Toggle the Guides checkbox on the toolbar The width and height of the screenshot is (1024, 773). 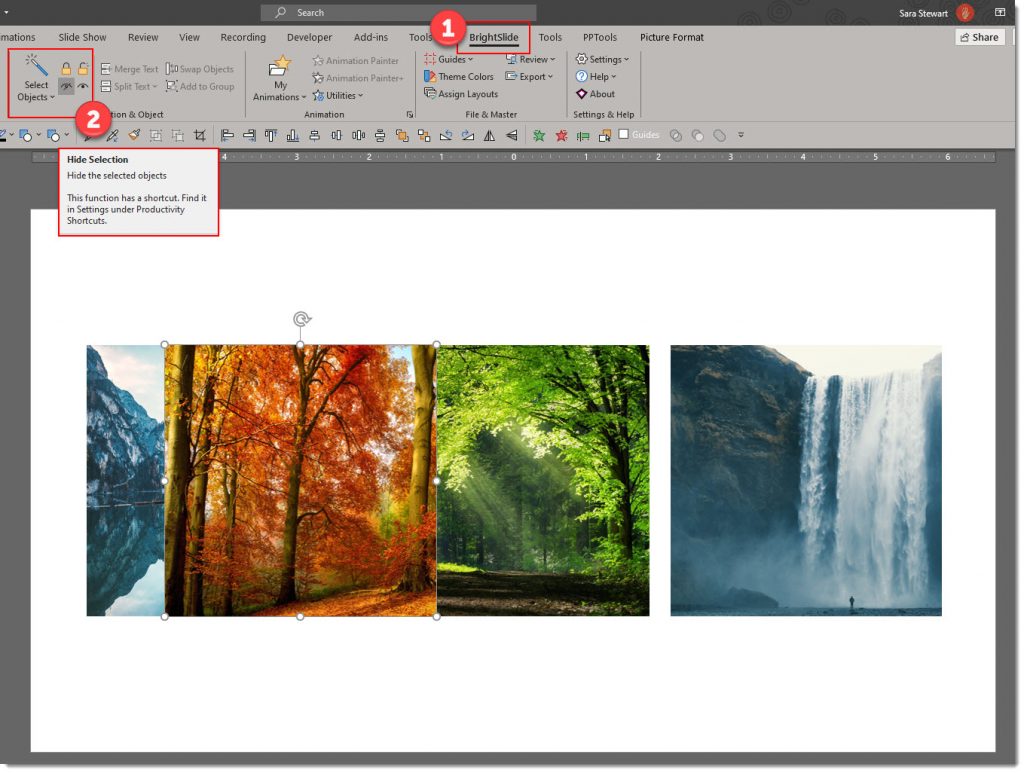[625, 134]
